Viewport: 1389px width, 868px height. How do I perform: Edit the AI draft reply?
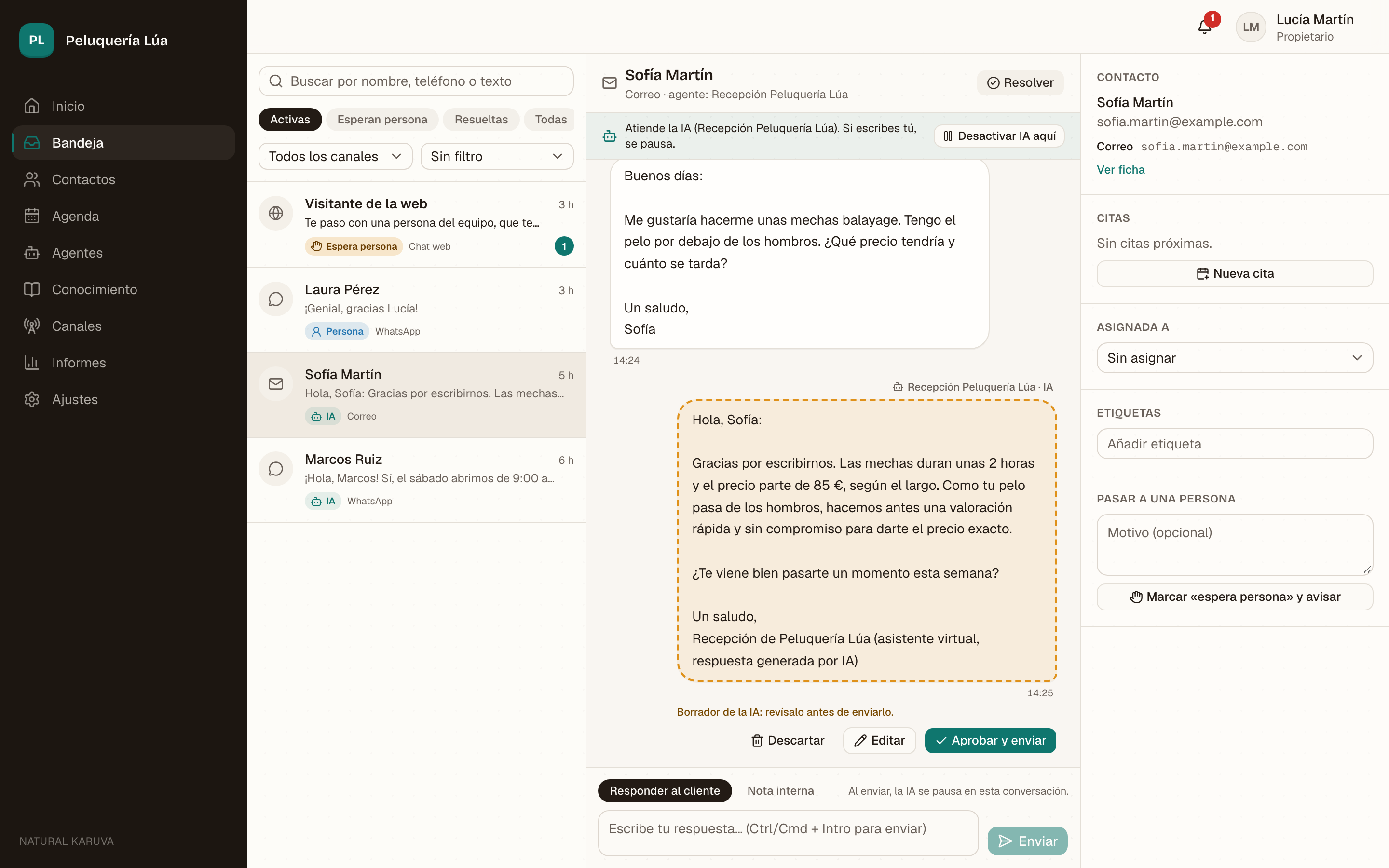(879, 741)
